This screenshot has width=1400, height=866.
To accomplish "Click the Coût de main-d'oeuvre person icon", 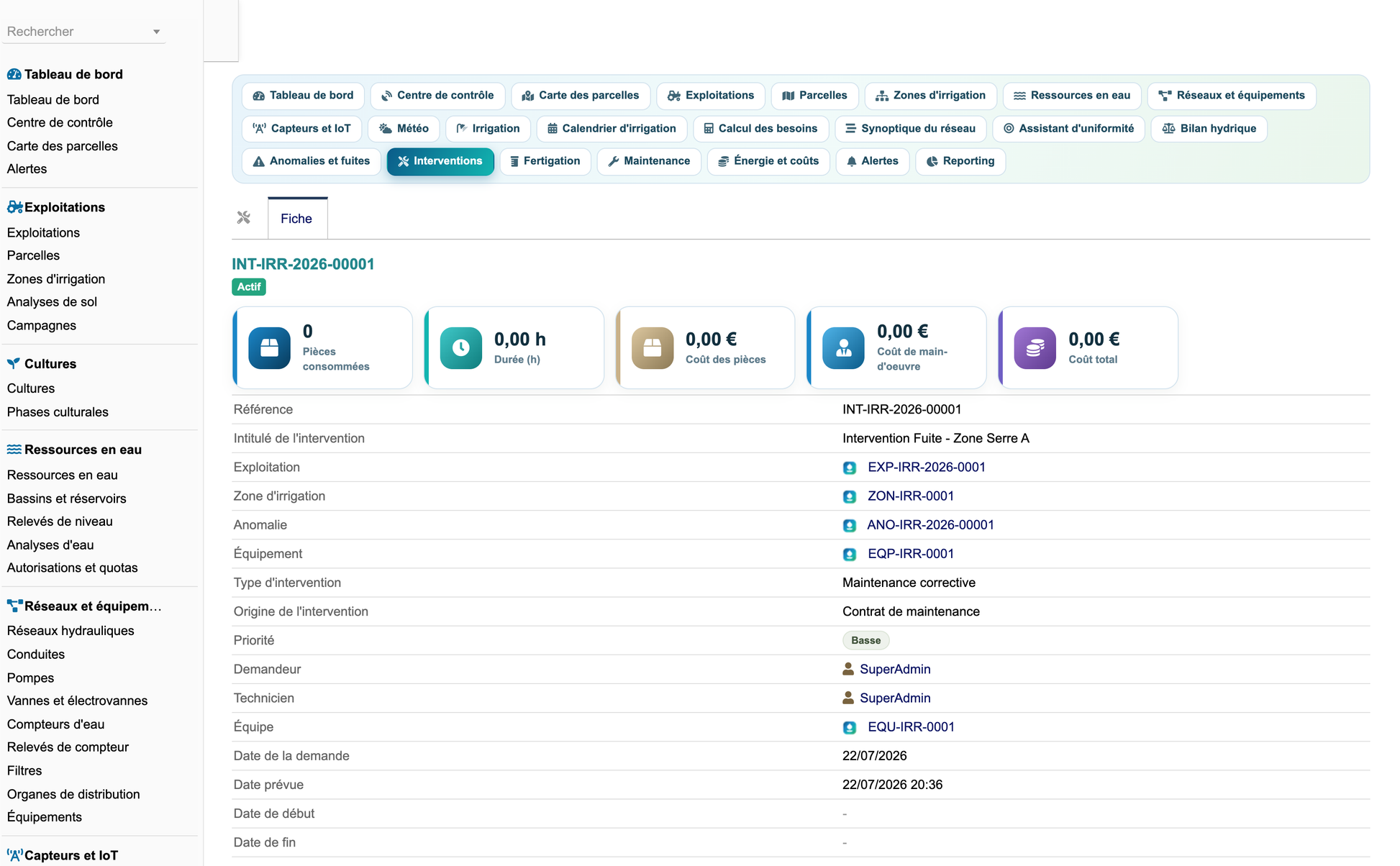I will (x=843, y=348).
